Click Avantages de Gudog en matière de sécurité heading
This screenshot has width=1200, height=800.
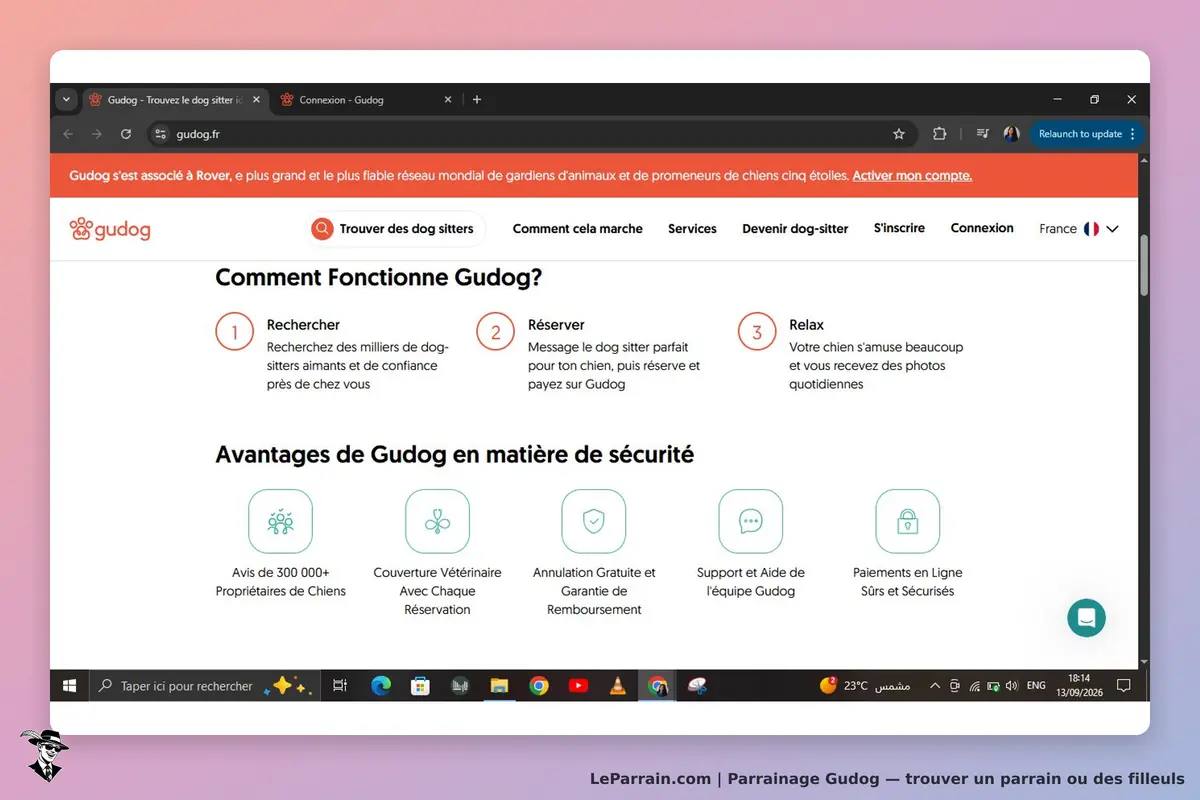click(454, 455)
